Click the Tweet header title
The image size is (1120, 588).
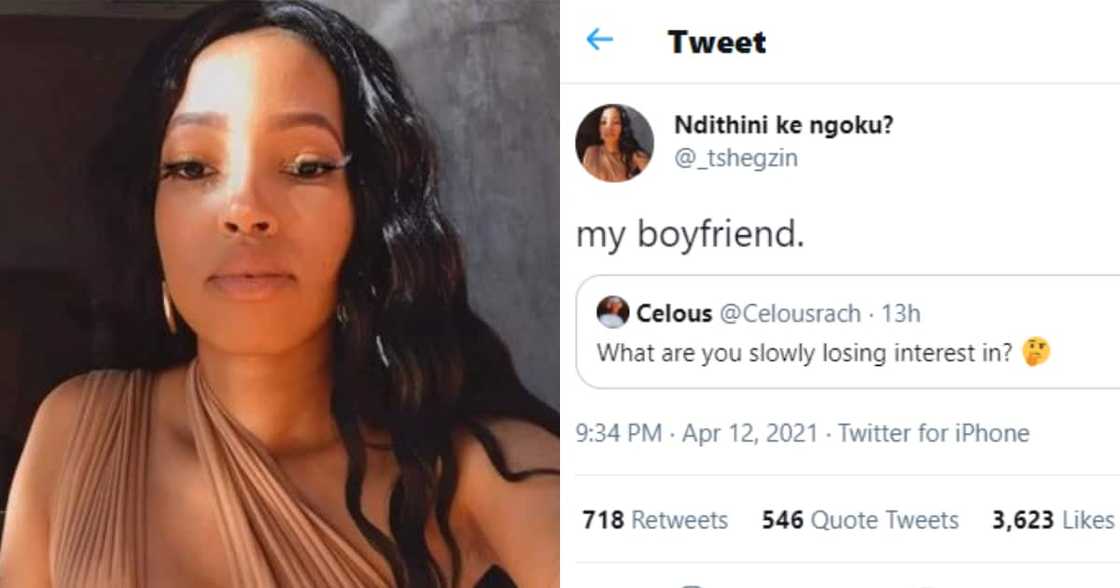coord(717,41)
